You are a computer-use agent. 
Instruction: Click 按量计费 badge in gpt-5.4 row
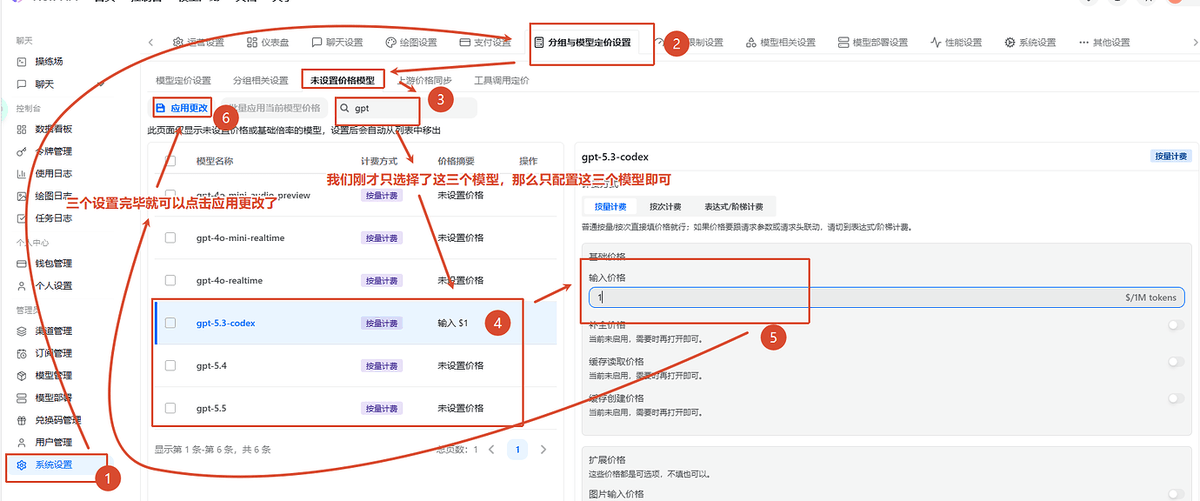pyautogui.click(x=380, y=366)
